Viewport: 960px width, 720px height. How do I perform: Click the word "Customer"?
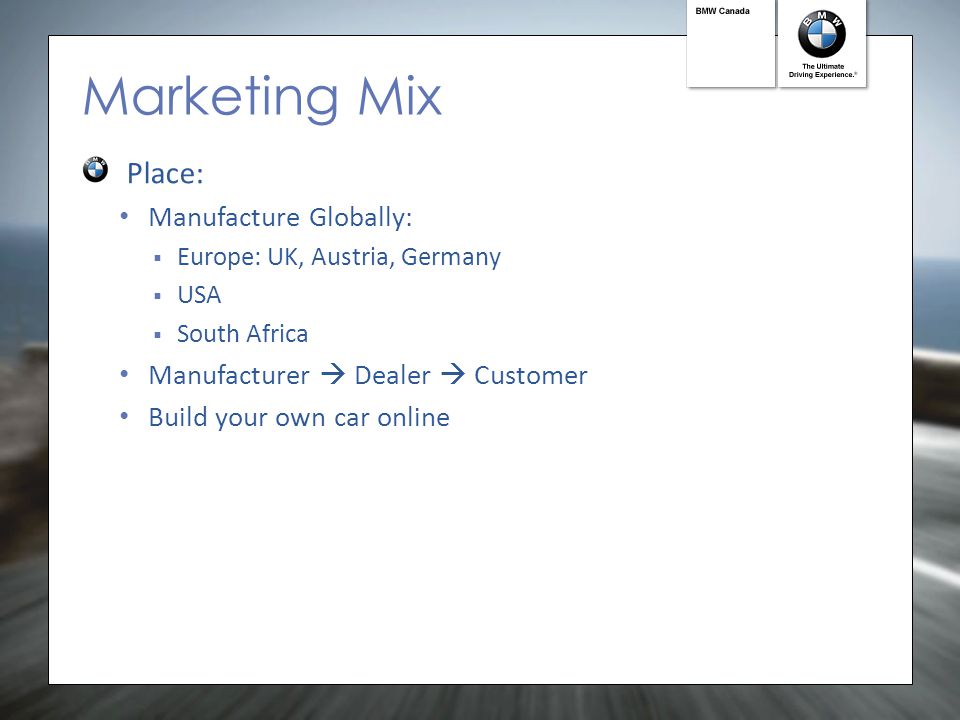(531, 375)
